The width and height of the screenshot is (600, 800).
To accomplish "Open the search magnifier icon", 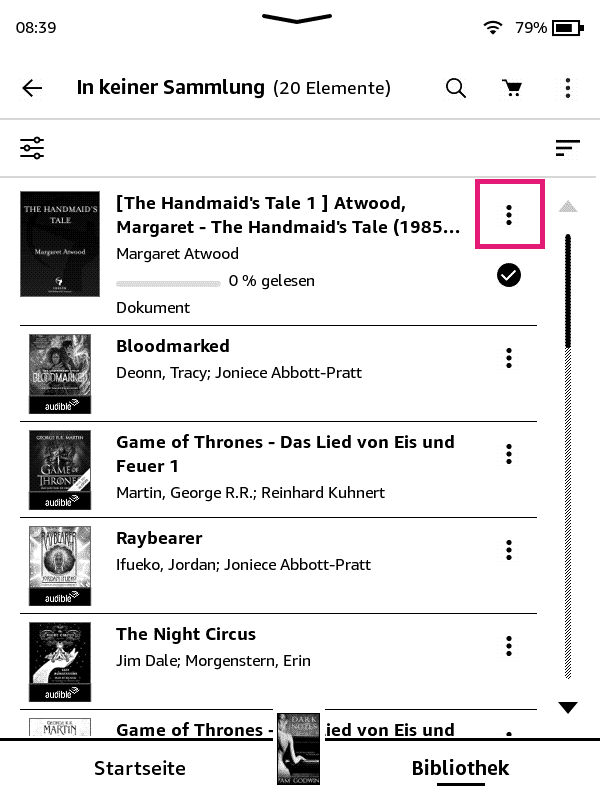I will (x=456, y=88).
